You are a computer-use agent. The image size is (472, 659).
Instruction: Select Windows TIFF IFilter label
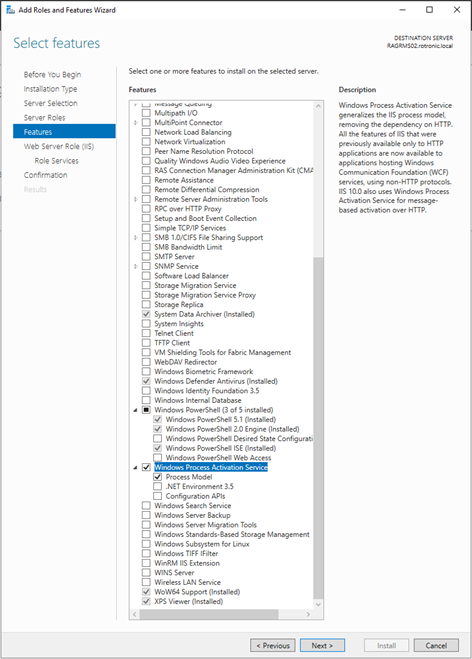[186, 554]
